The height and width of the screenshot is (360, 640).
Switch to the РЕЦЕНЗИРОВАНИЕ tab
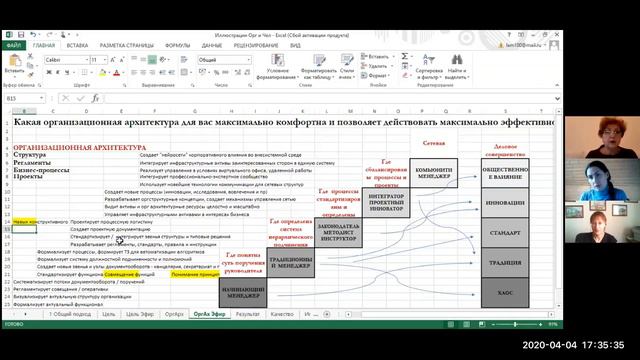tap(256, 45)
